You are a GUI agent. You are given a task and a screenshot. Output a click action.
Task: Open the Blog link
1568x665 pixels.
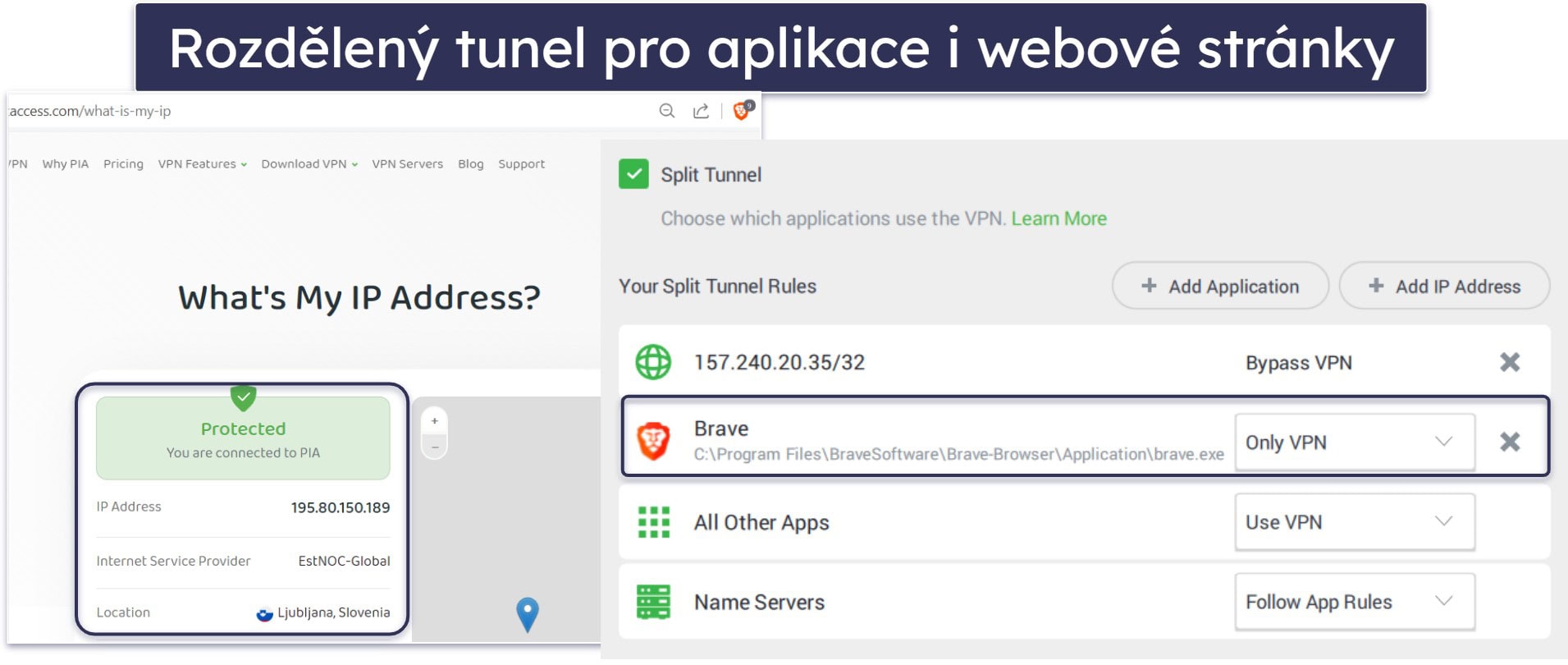[x=470, y=164]
